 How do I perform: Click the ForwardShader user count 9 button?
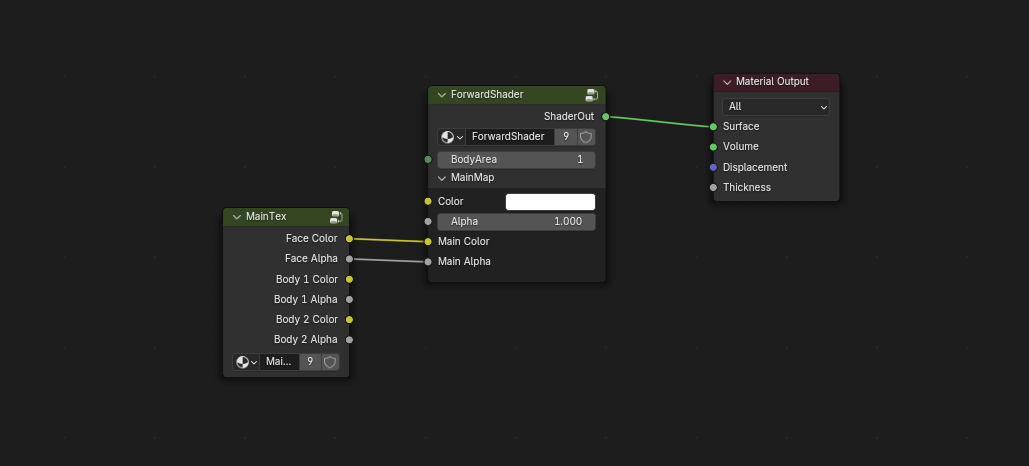pyautogui.click(x=566, y=137)
